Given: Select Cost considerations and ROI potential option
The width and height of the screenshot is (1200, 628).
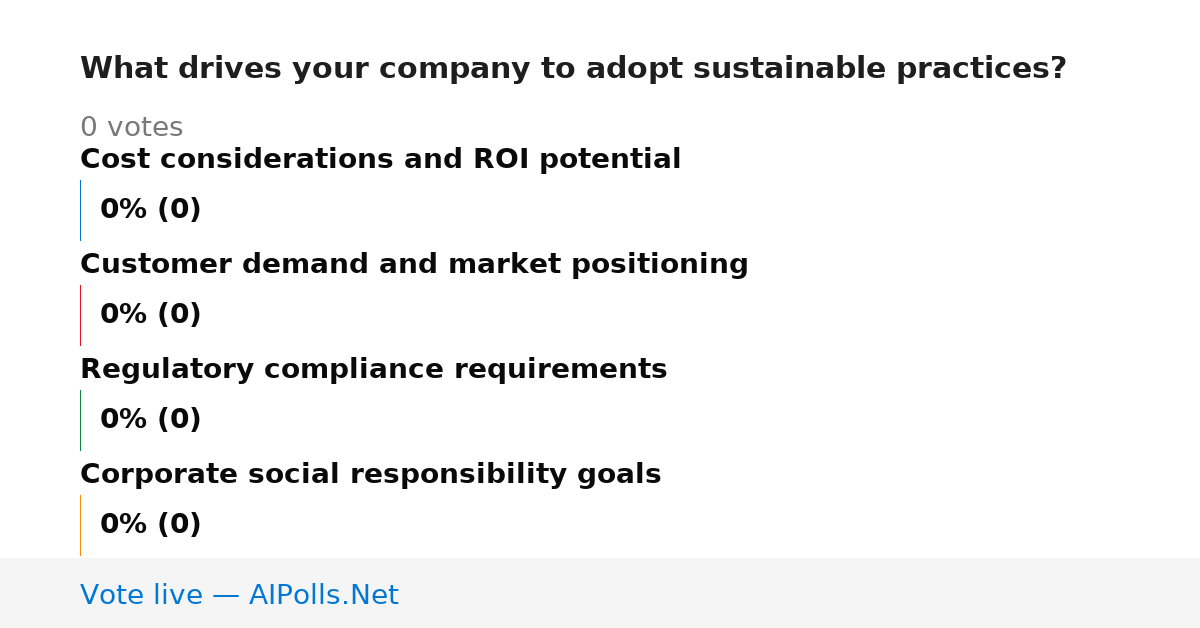Looking at the screenshot, I should 380,160.
